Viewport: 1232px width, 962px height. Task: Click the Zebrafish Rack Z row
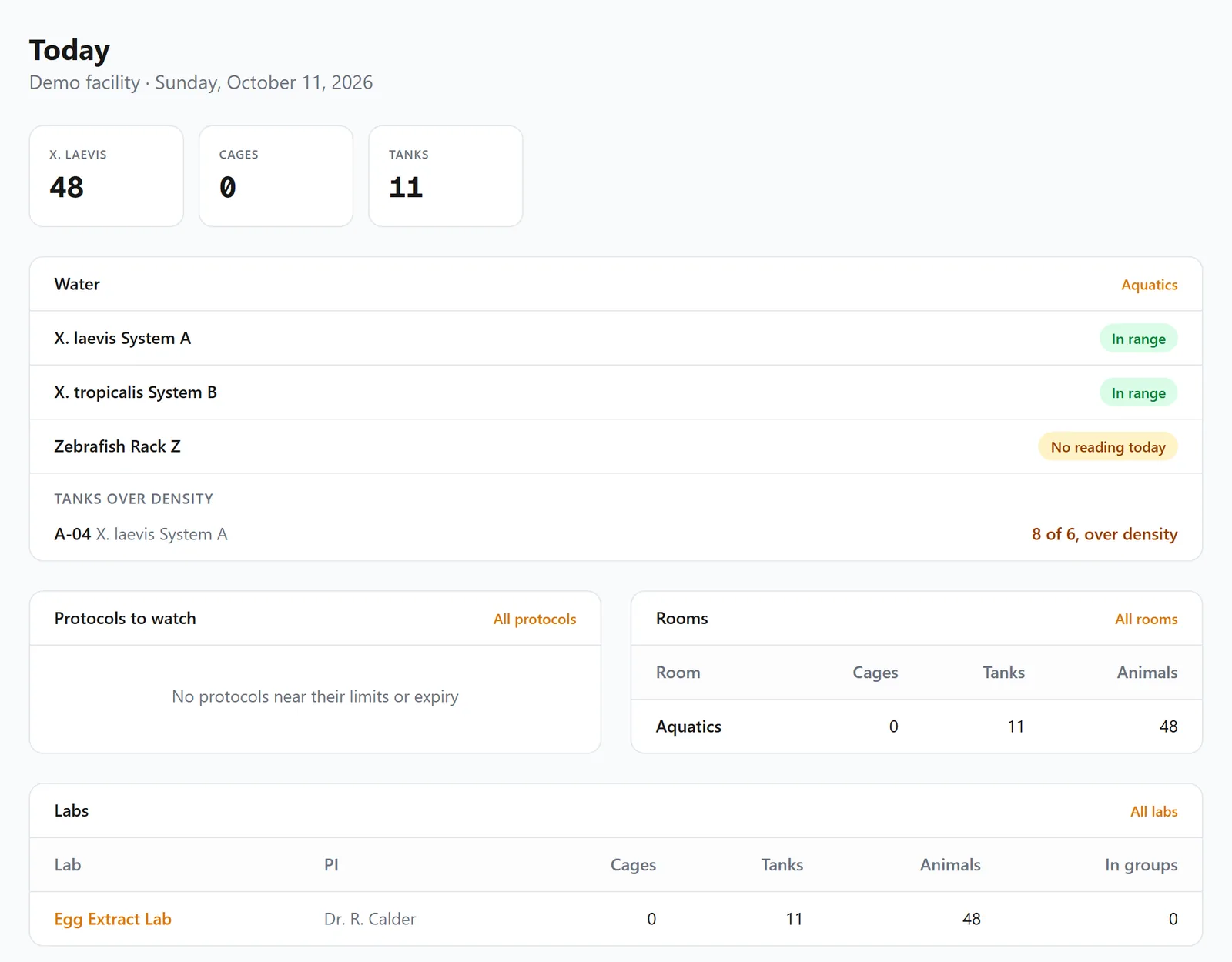616,446
